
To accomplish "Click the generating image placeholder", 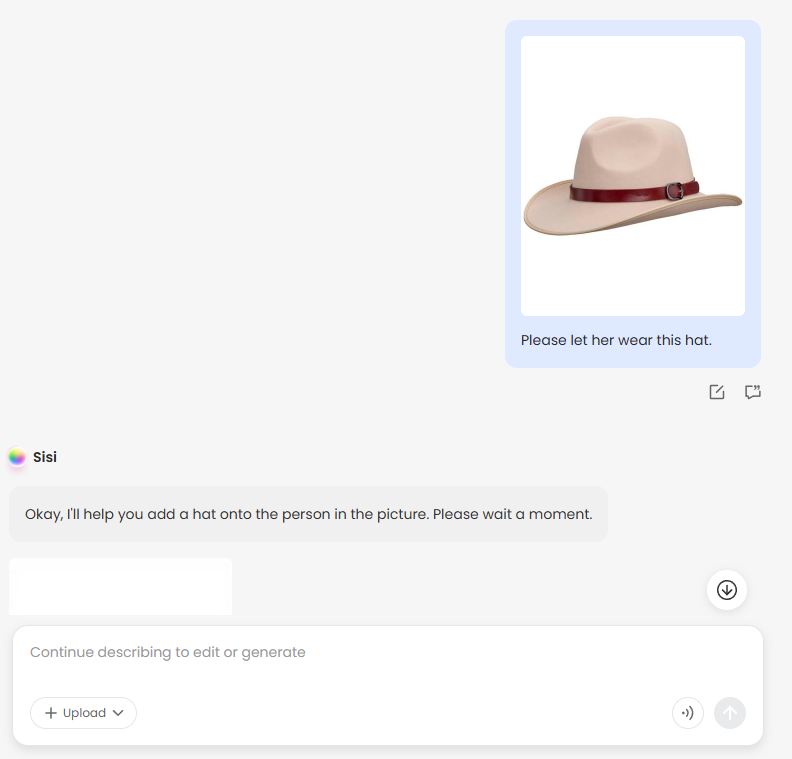I will pos(120,587).
